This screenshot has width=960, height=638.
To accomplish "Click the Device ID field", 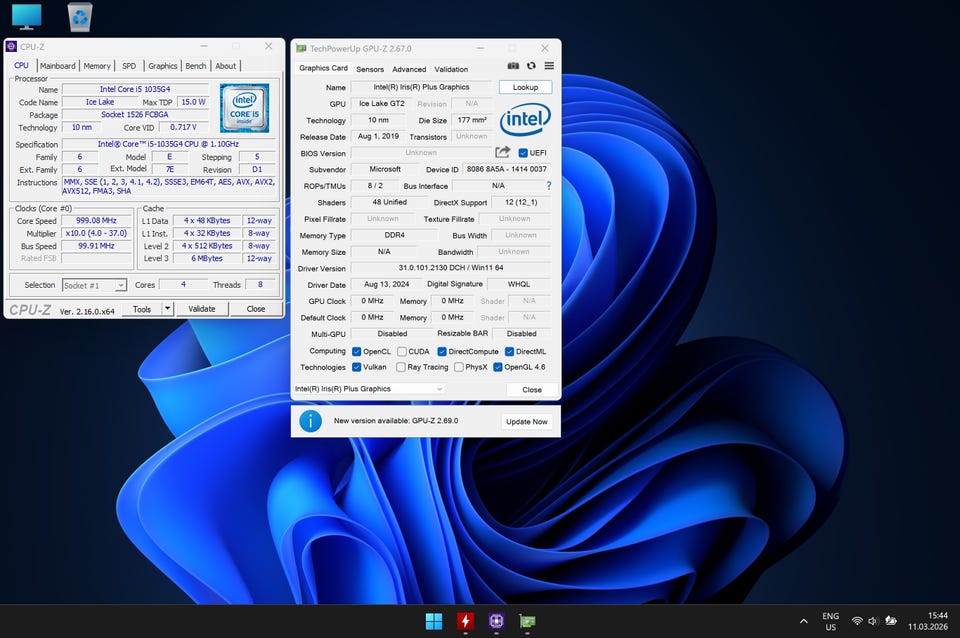I will click(x=506, y=169).
